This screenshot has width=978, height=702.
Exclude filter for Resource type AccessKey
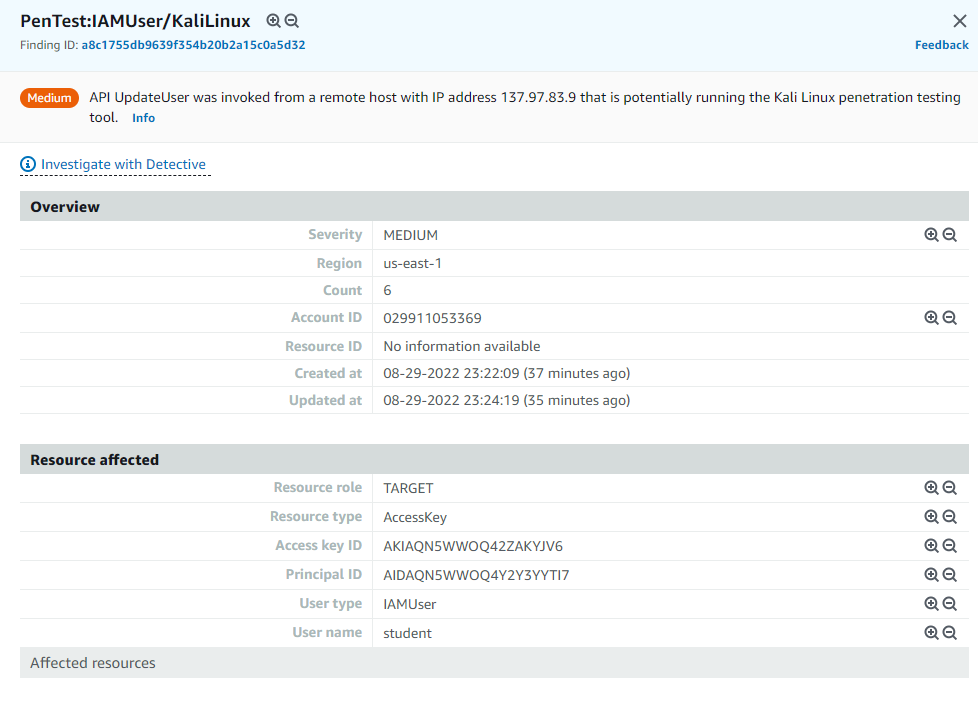[949, 517]
